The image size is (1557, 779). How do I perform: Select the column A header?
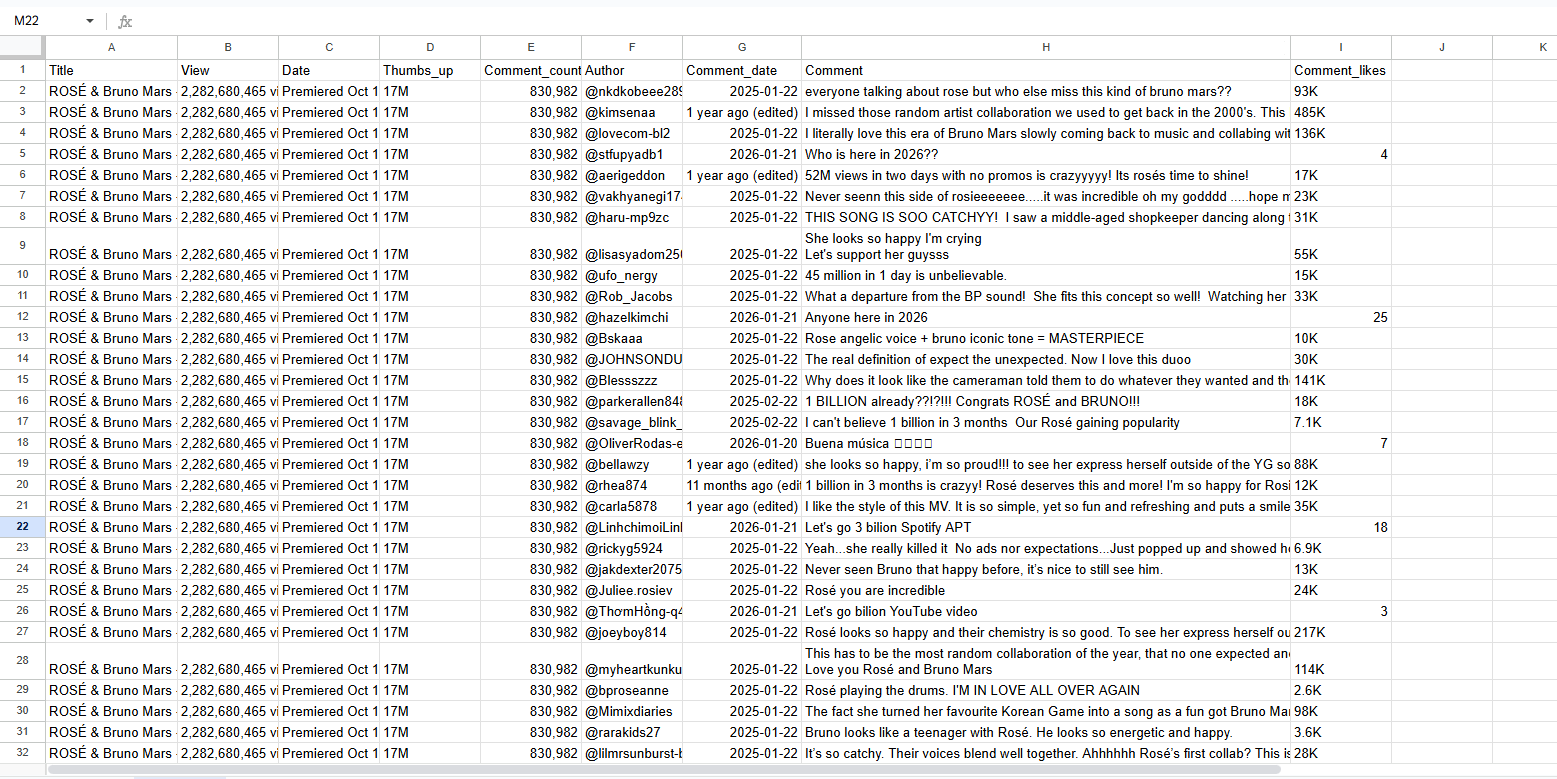pos(111,47)
